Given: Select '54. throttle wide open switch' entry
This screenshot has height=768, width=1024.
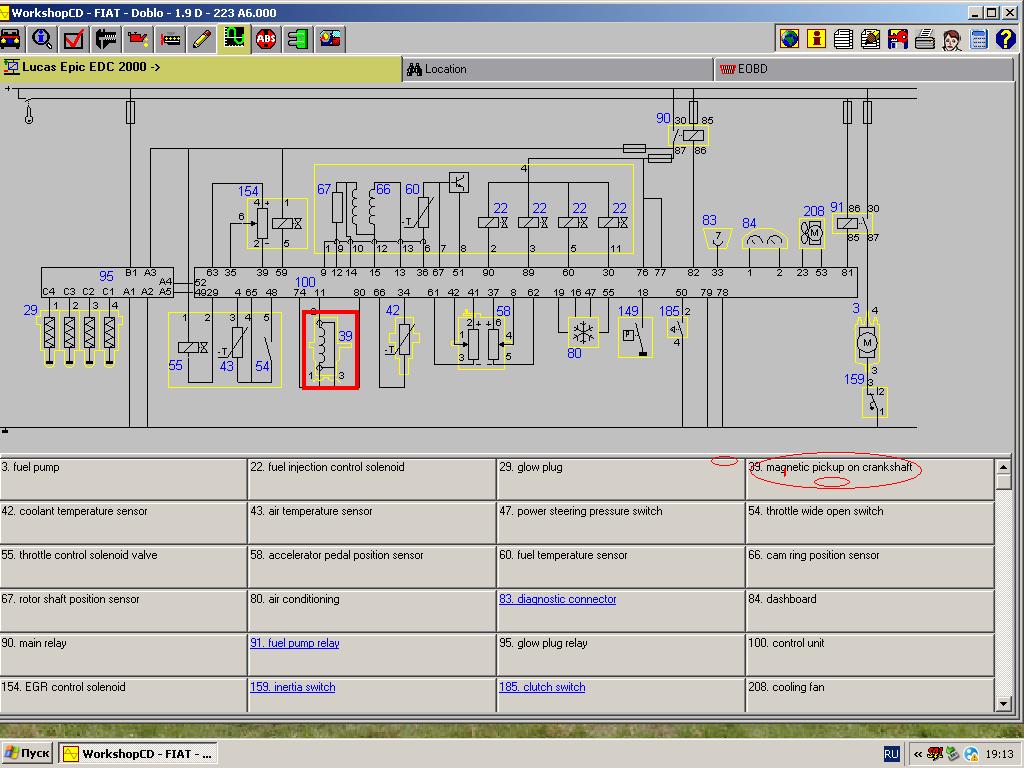Looking at the screenshot, I should [x=870, y=522].
